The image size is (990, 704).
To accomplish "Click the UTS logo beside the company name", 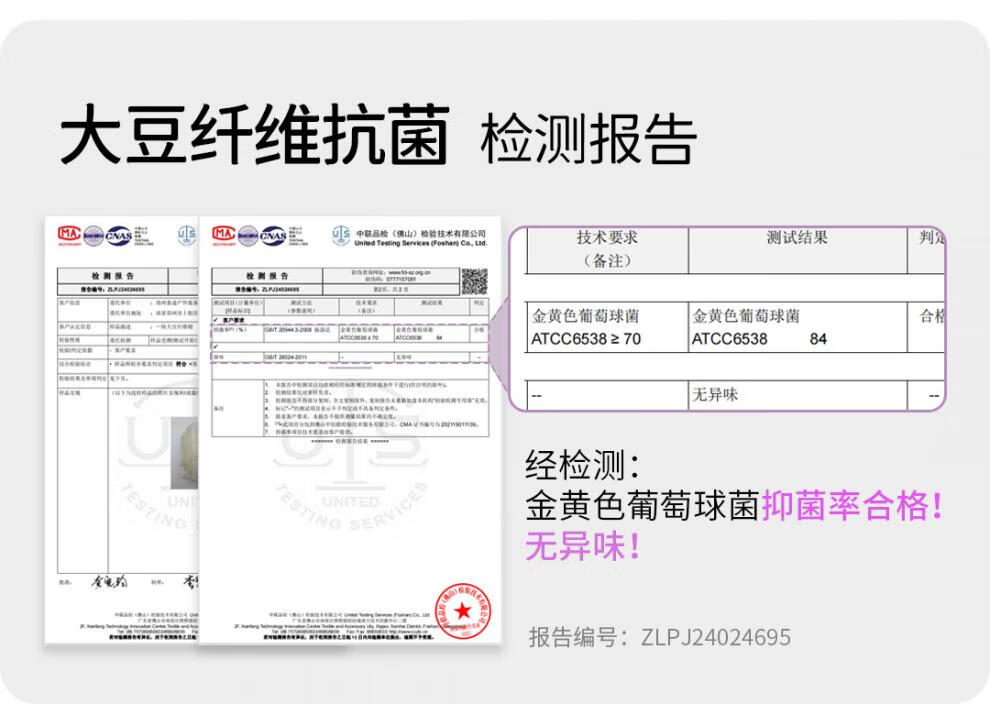I will click(341, 236).
